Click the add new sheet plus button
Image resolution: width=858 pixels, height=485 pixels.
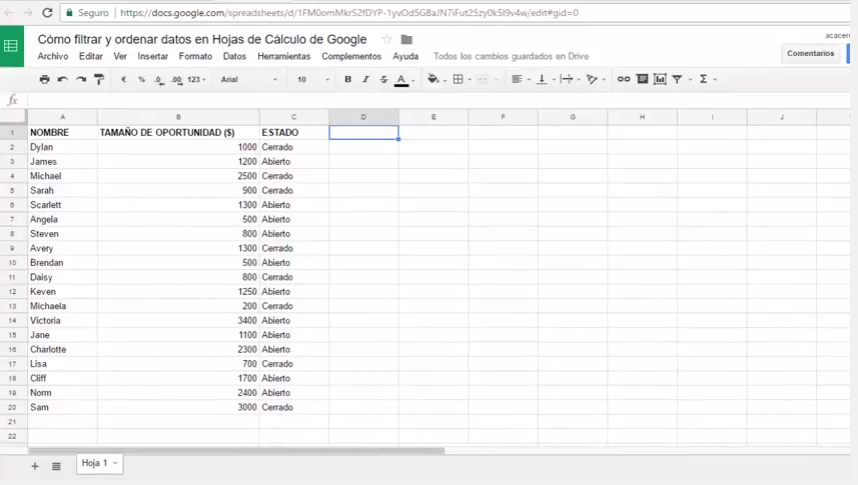(x=35, y=466)
